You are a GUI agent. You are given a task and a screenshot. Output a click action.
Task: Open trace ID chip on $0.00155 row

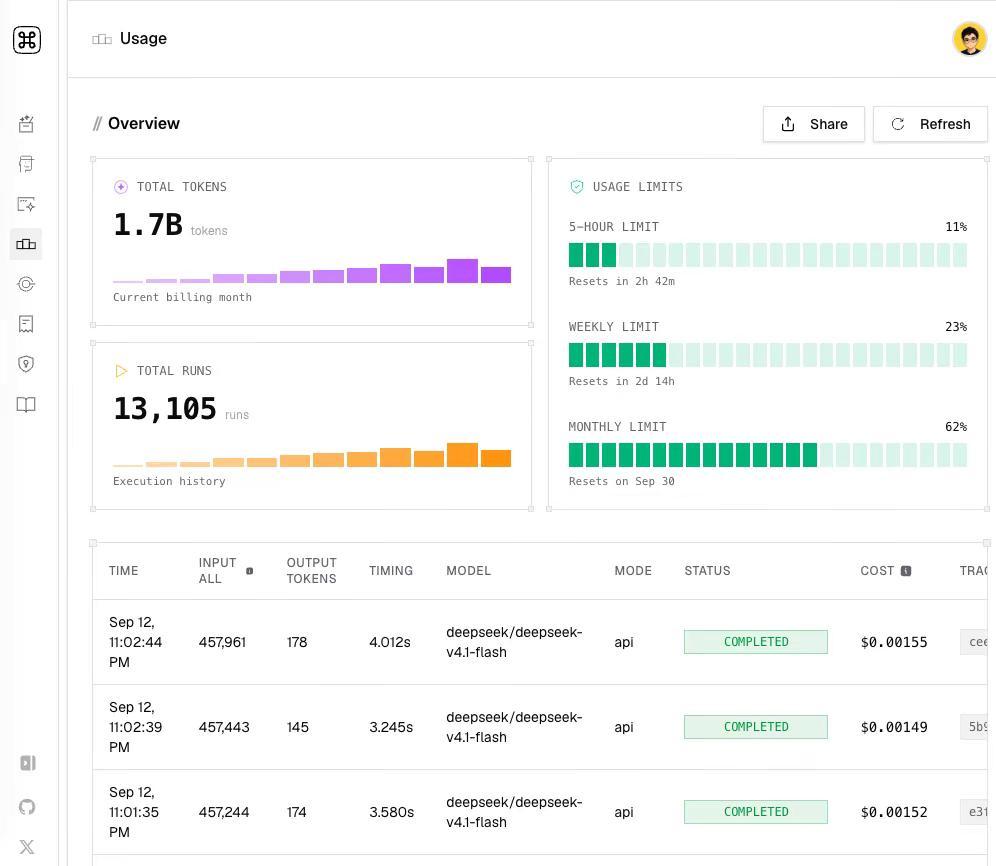tap(974, 642)
